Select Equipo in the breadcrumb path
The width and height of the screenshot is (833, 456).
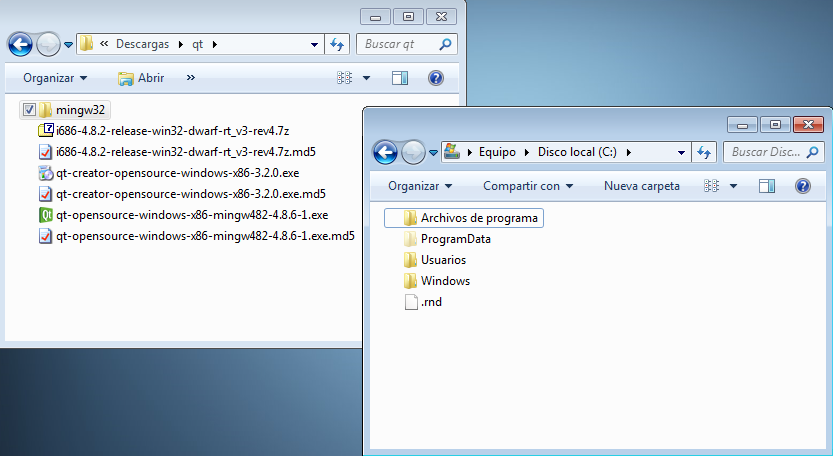pos(497,152)
